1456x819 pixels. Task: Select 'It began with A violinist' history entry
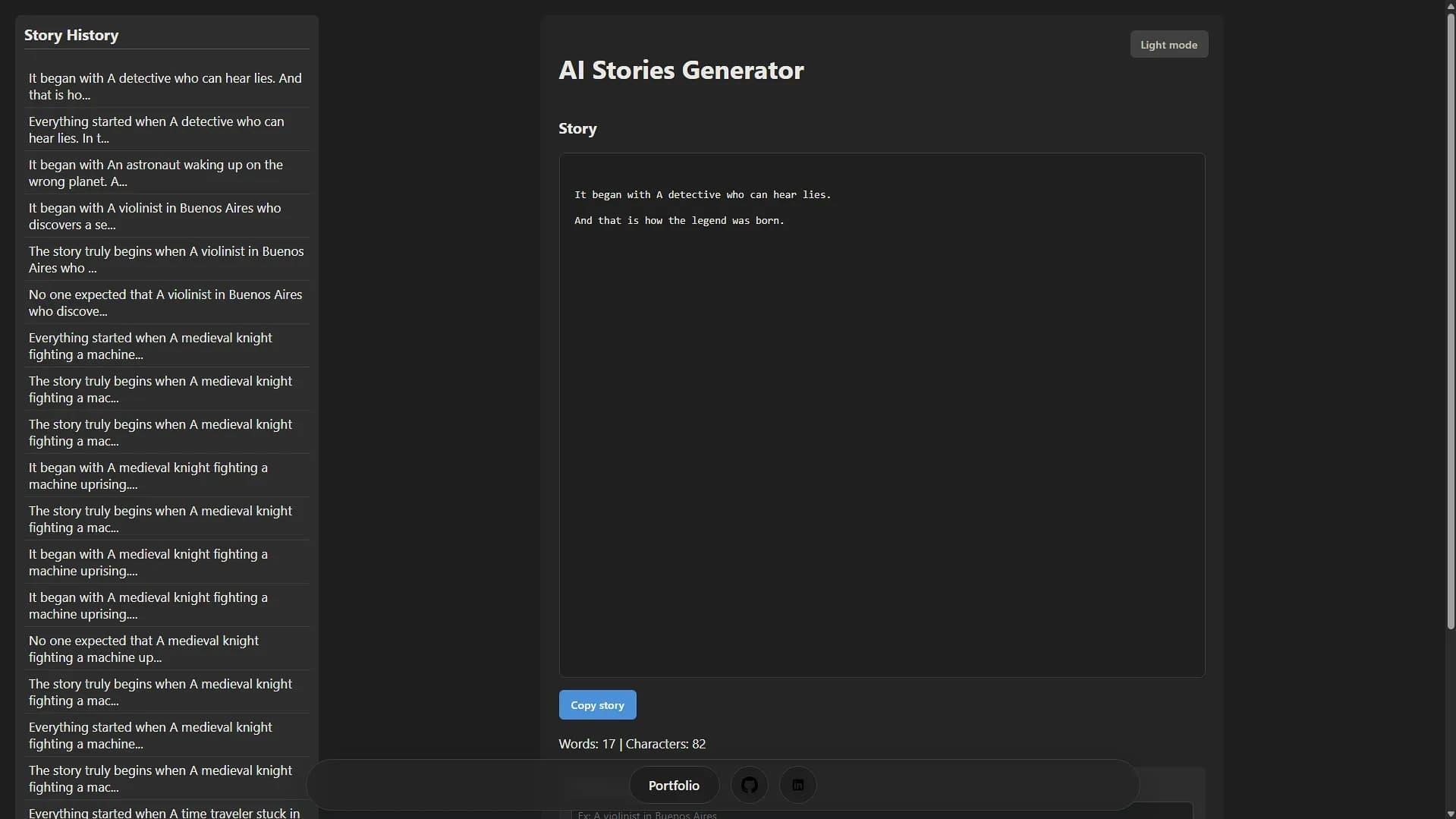click(x=166, y=216)
